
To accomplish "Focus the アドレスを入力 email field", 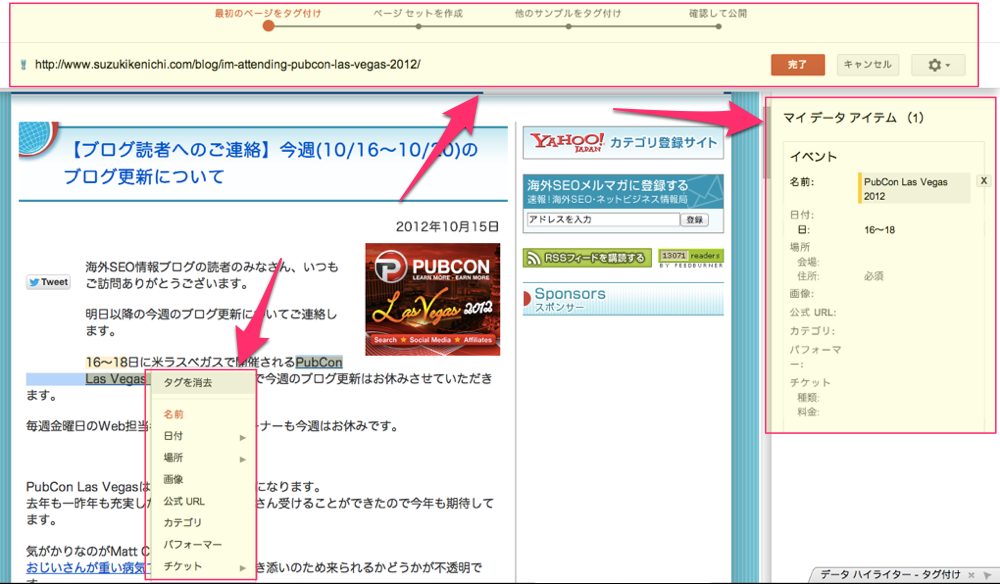I will (603, 219).
